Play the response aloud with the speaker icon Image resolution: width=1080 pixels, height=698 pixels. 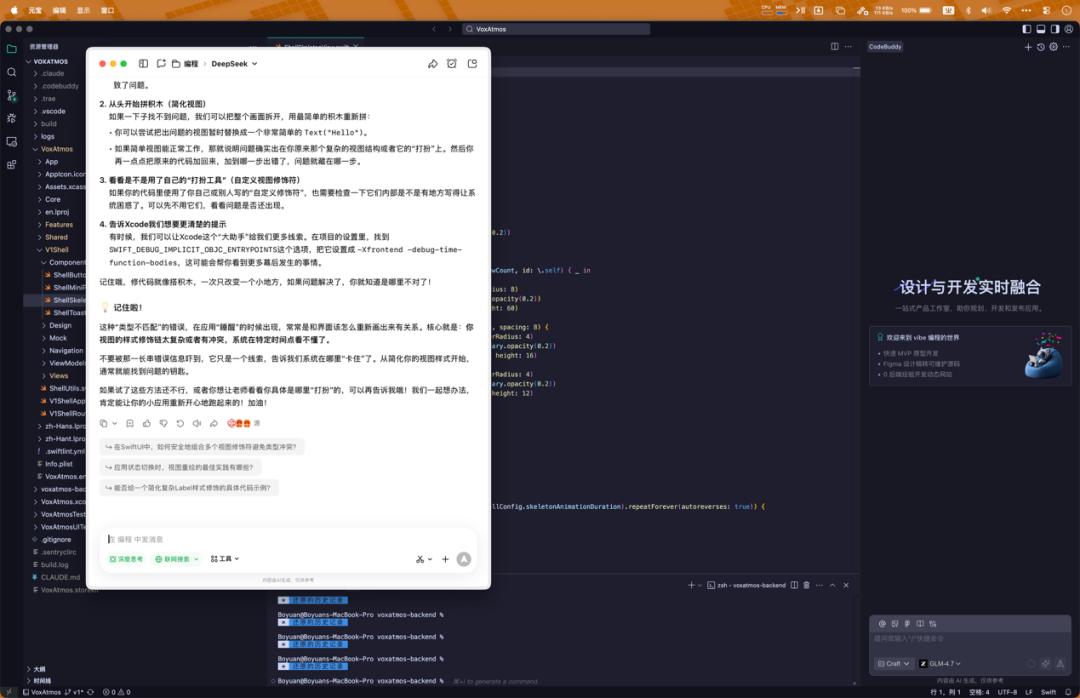197,423
